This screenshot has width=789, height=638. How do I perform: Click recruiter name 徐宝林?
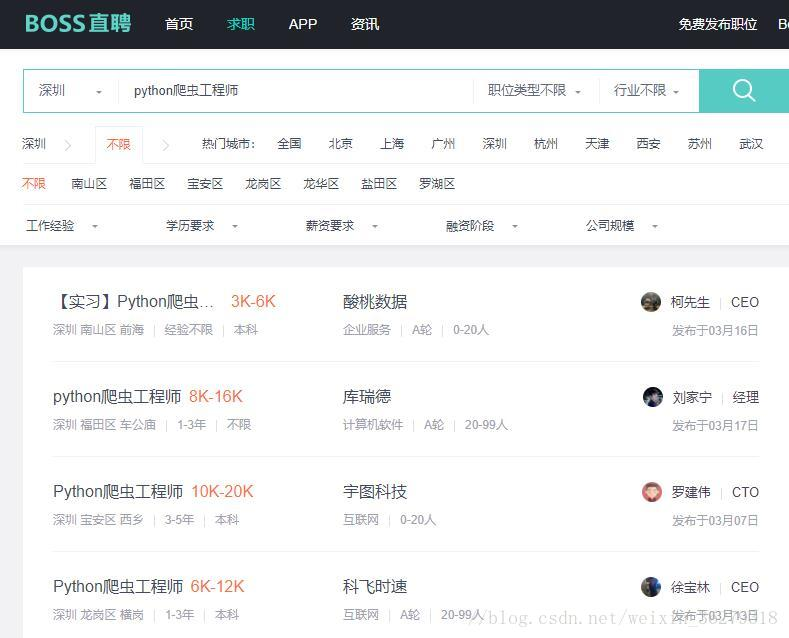690,587
